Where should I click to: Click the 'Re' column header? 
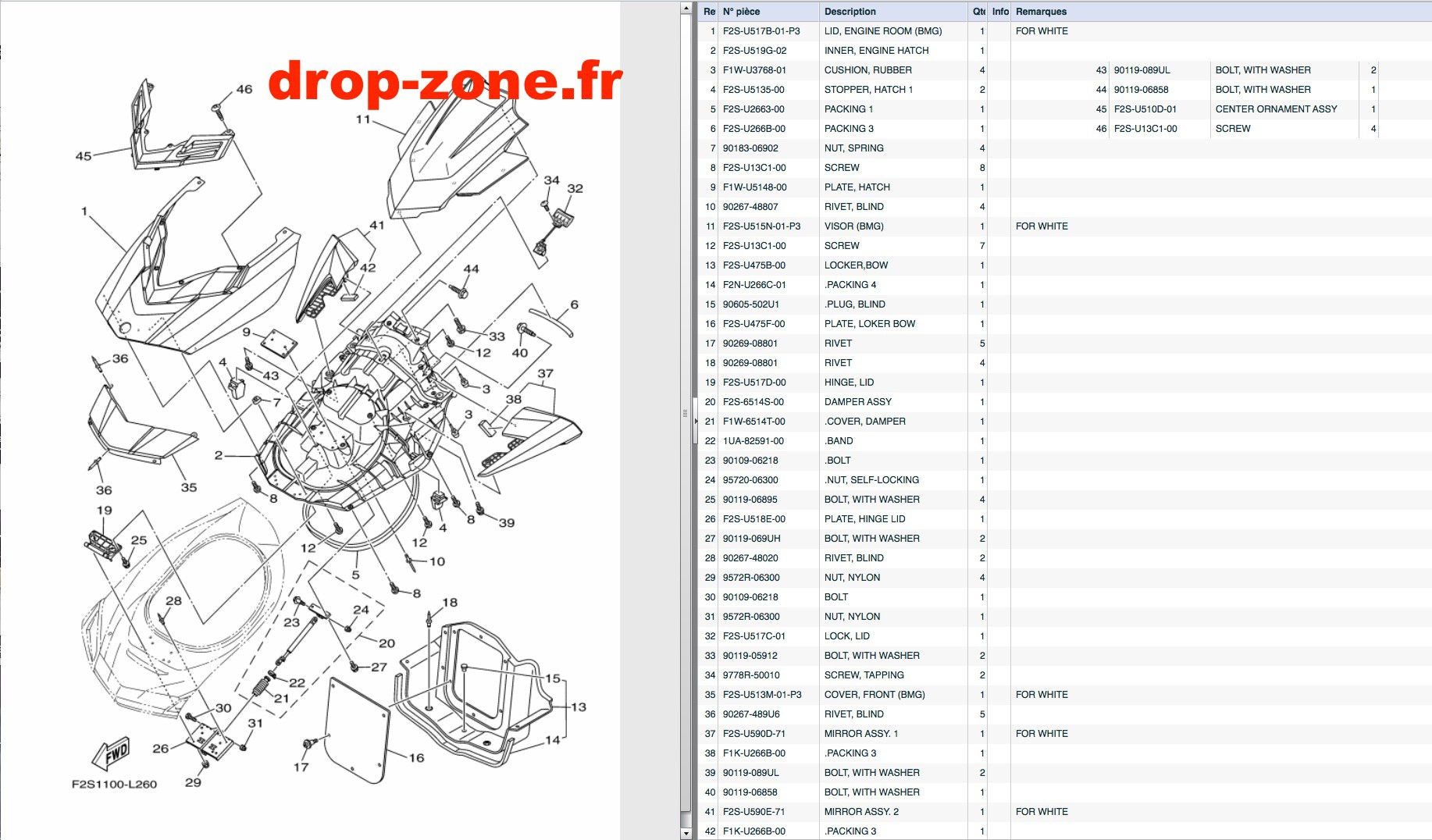pos(709,12)
